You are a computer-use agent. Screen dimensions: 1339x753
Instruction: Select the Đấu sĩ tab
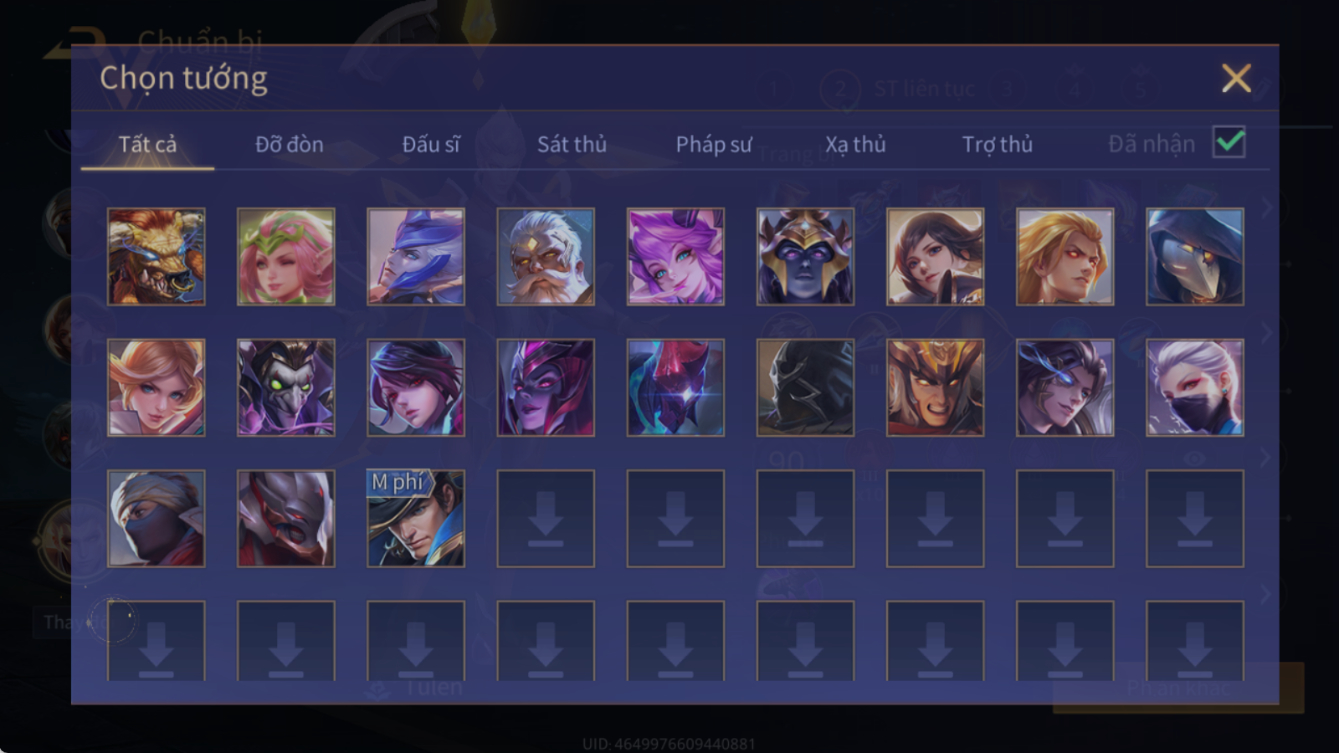coord(431,144)
